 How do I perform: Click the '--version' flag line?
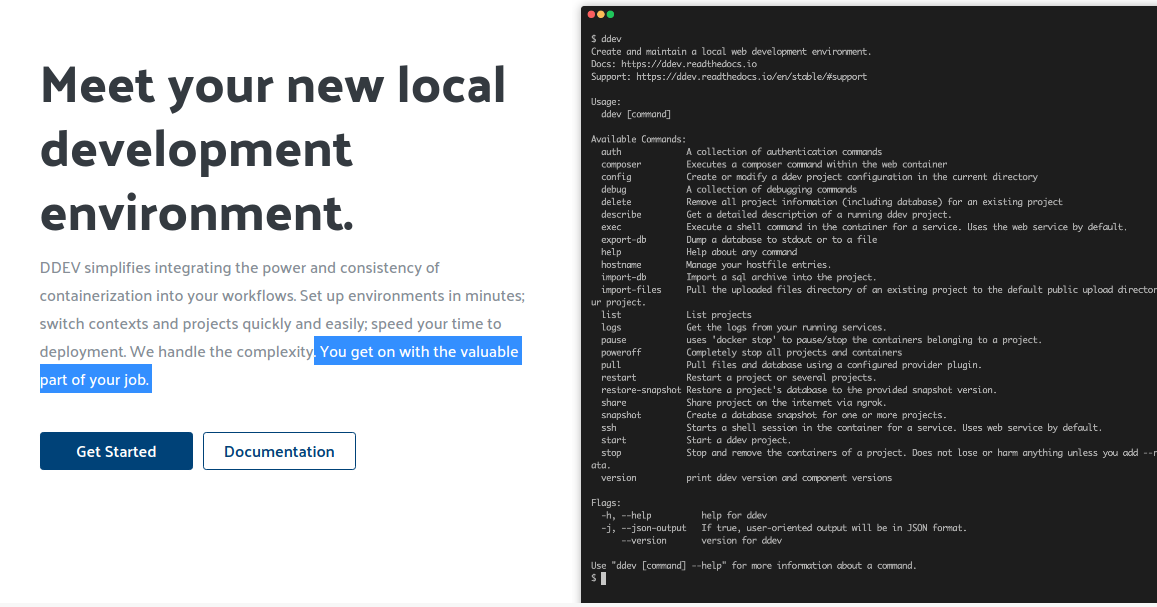702,540
